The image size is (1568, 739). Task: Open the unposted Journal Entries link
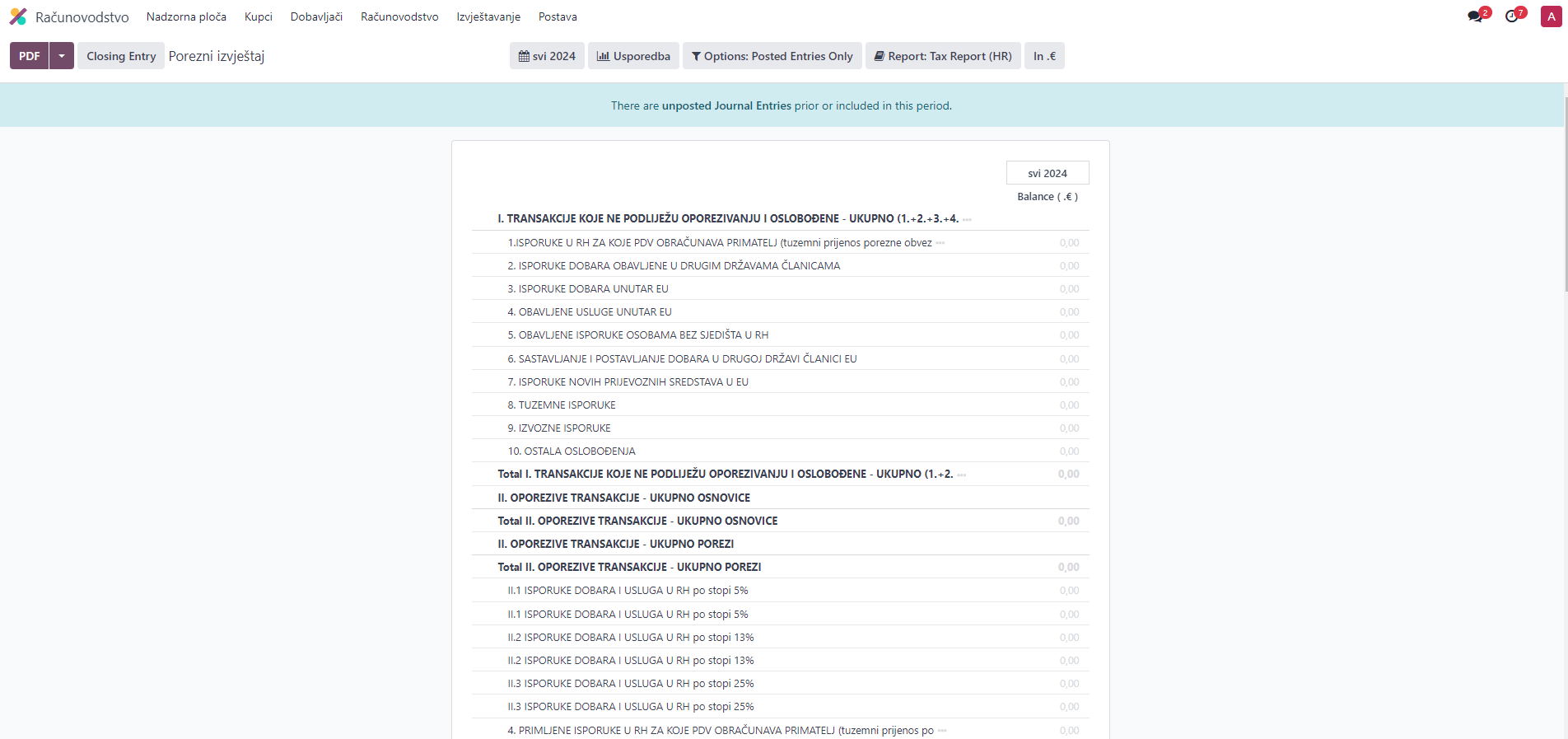726,105
